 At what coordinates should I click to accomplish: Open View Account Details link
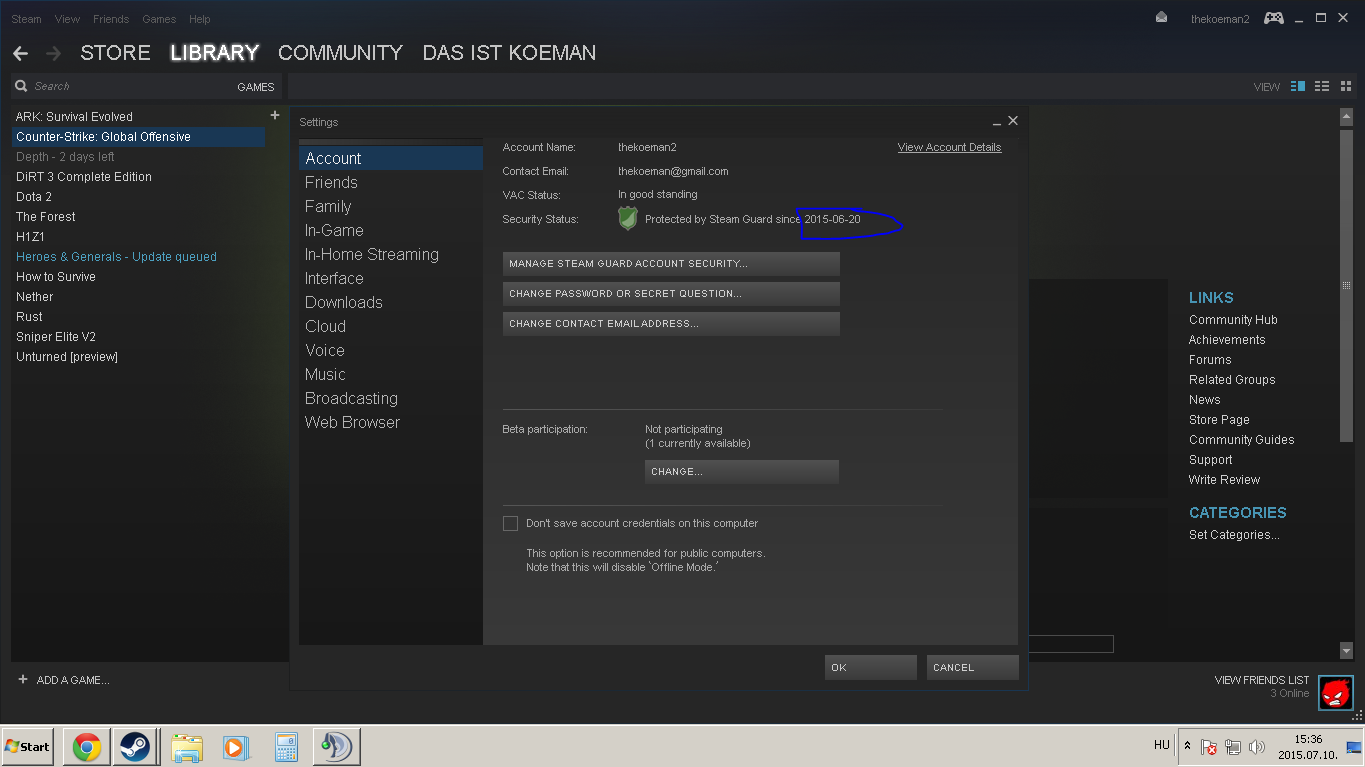949,147
